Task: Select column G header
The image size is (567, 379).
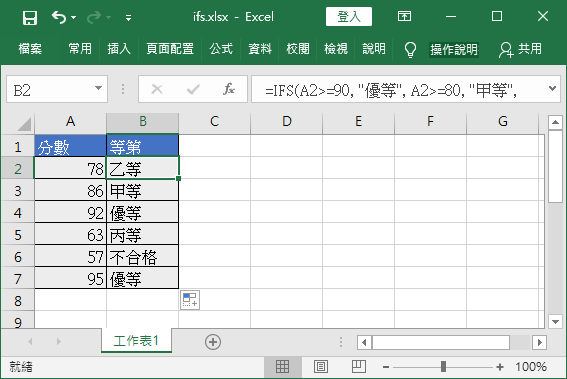Action: pyautogui.click(x=503, y=122)
